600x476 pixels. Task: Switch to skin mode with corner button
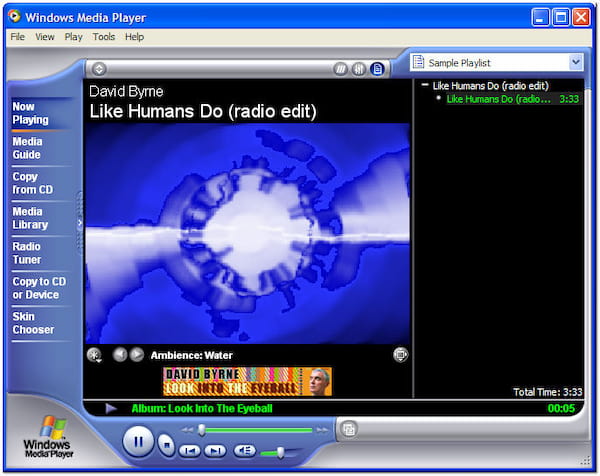coord(348,429)
